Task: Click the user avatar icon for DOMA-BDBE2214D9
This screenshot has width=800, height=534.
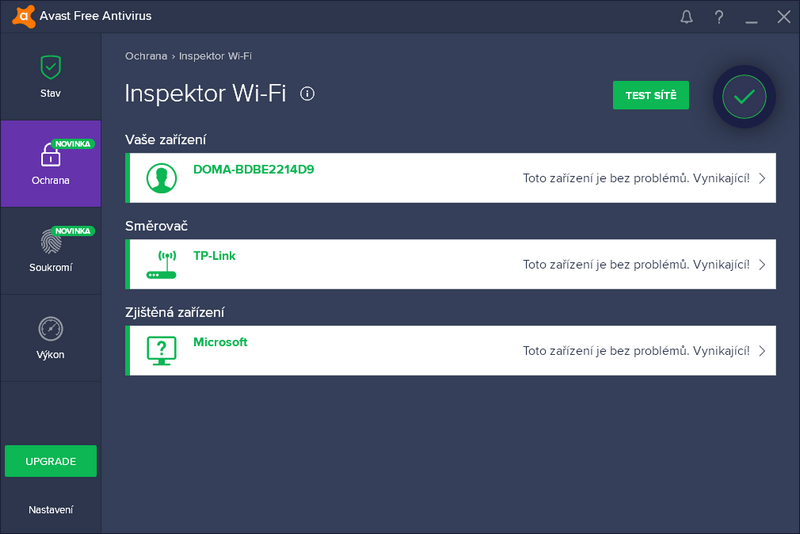Action: [161, 178]
